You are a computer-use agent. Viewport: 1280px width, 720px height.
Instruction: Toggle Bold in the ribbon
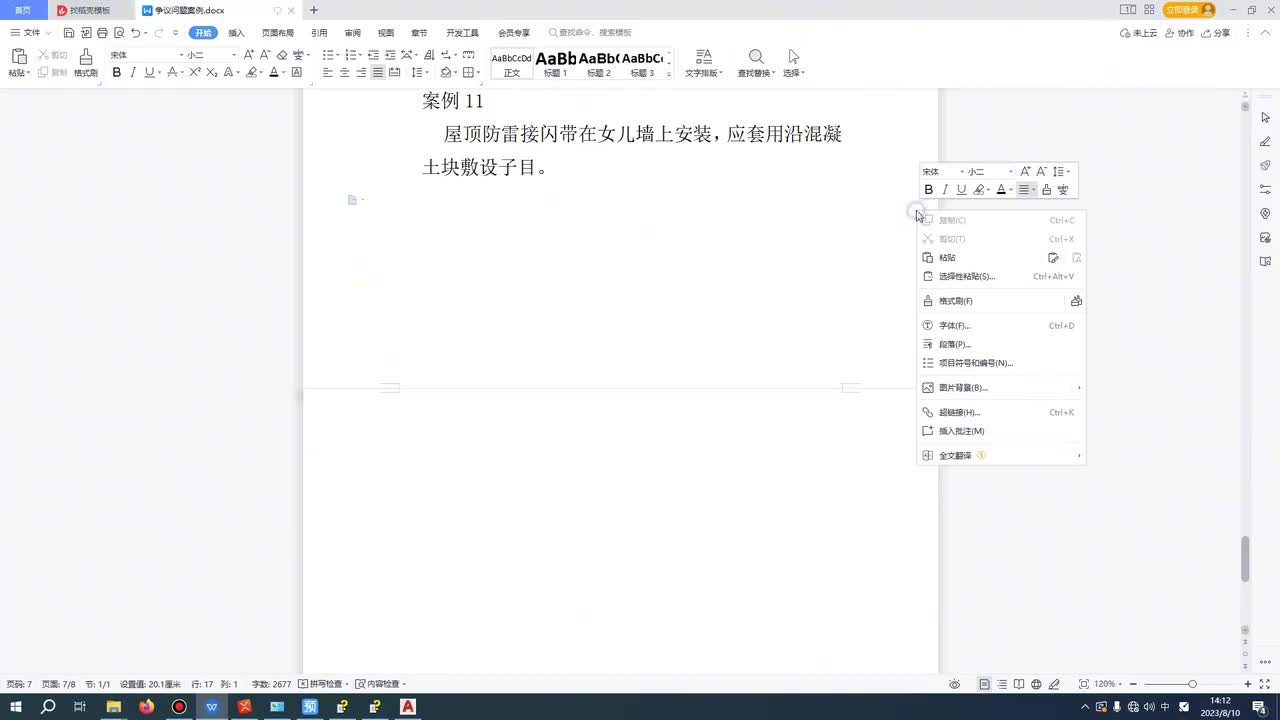point(117,73)
